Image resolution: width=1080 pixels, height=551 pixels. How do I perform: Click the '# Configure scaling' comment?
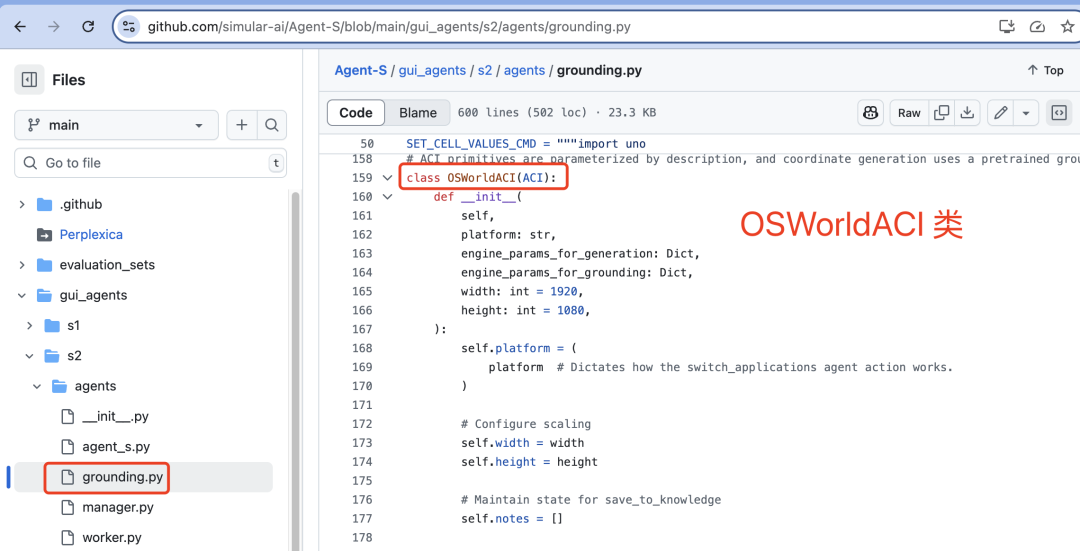coord(526,424)
